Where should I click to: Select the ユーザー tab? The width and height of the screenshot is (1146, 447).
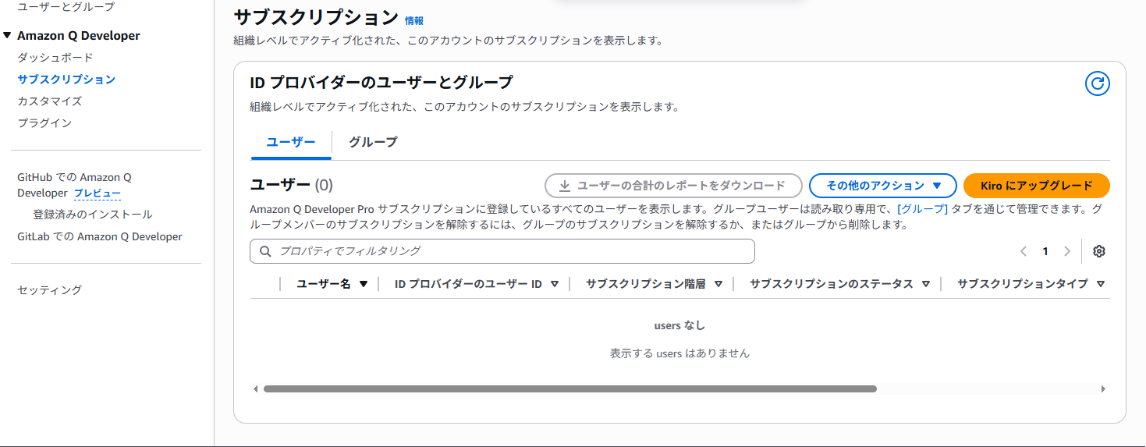click(290, 142)
